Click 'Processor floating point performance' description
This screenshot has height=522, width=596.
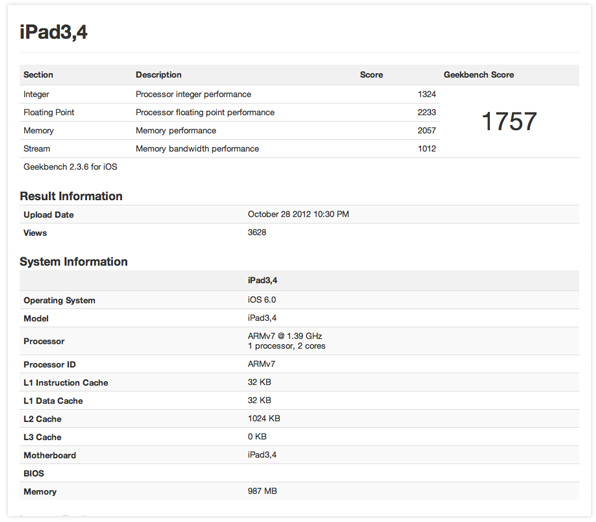coord(205,112)
